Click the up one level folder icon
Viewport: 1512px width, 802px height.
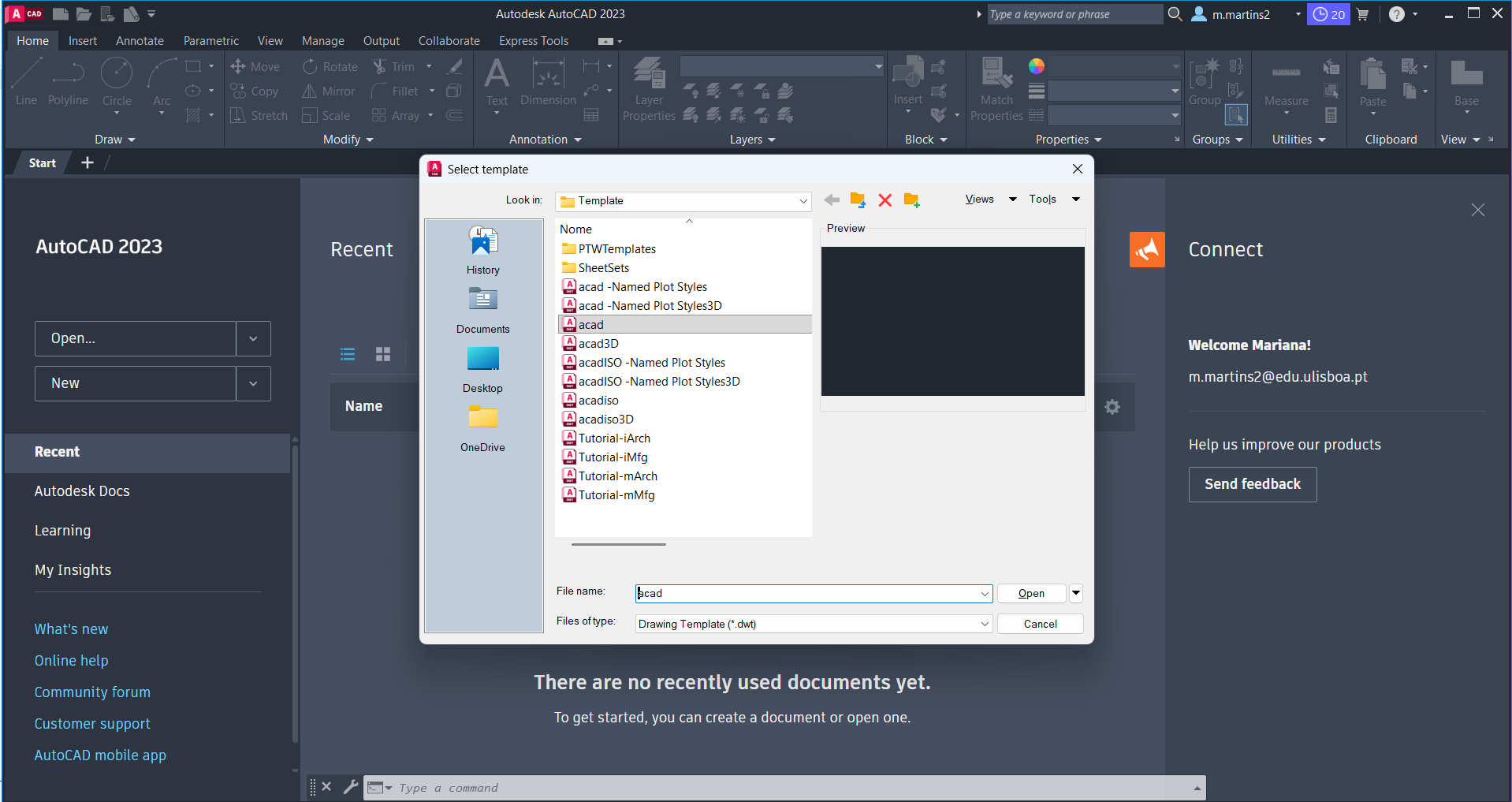[x=858, y=200]
